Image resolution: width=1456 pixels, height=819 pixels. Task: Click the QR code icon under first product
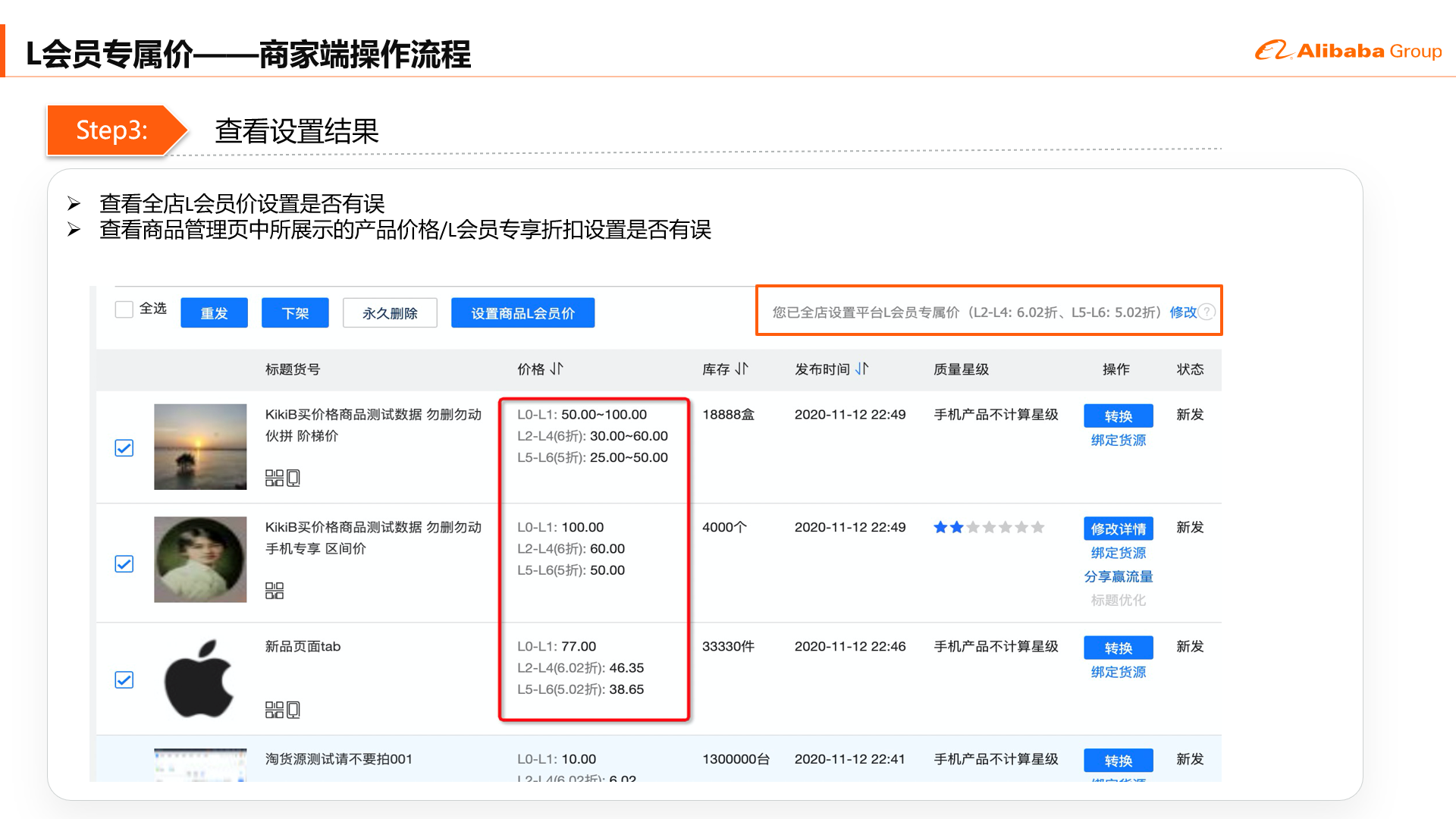[x=274, y=478]
